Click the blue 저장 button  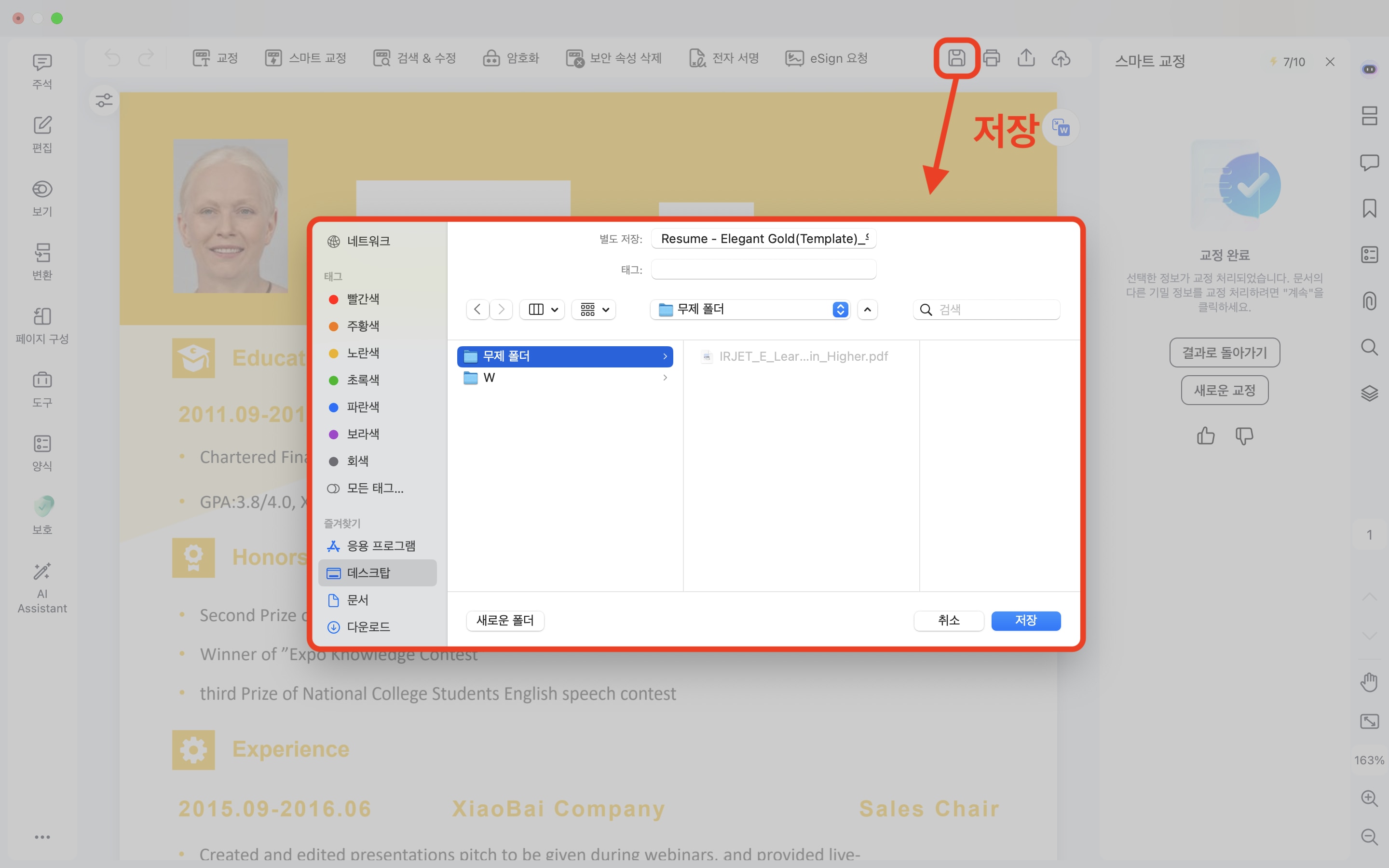point(1026,621)
